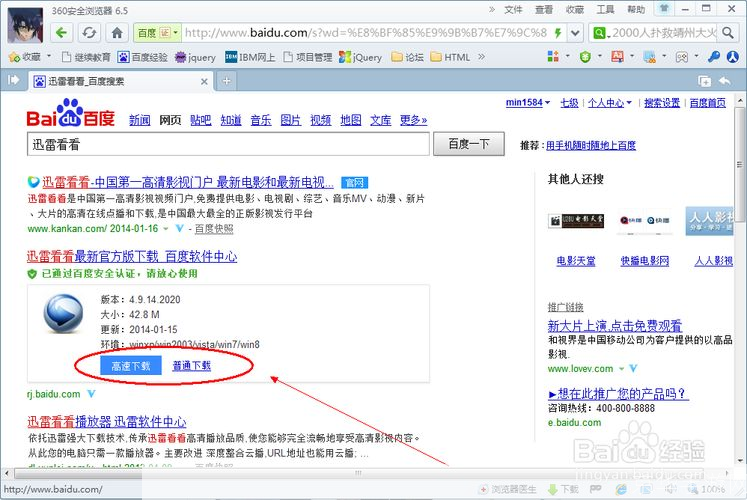The image size is (747, 500).
Task: Open the search engine selector dropdown
Action: [600, 33]
